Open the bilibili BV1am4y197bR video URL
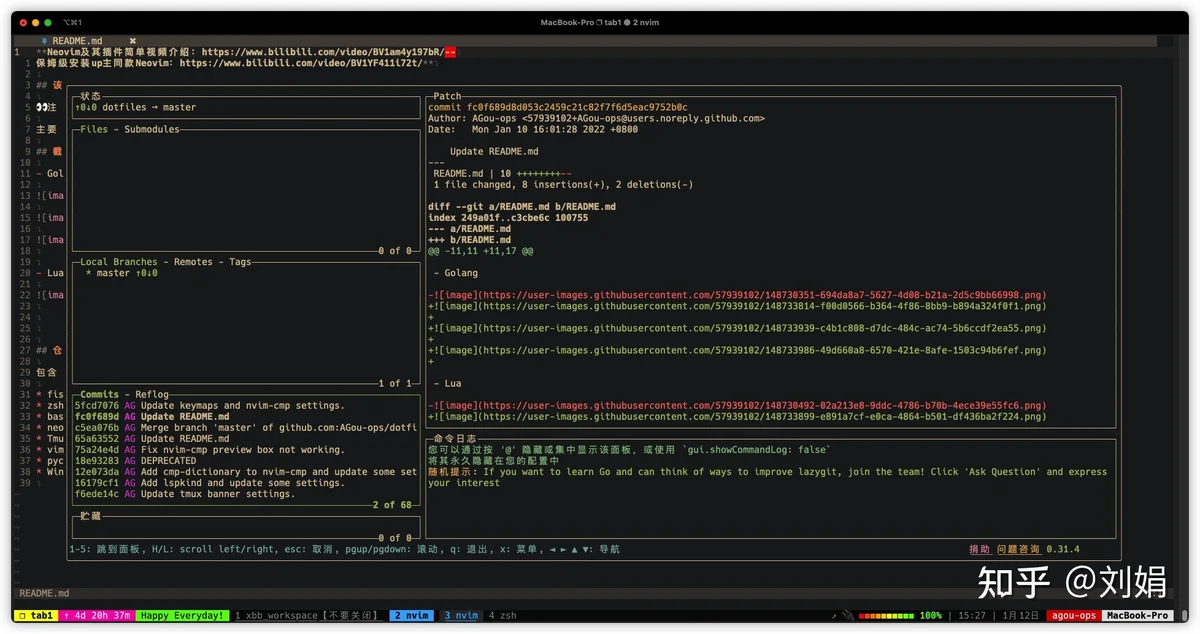Viewport: 1200px width, 634px height. tap(323, 52)
